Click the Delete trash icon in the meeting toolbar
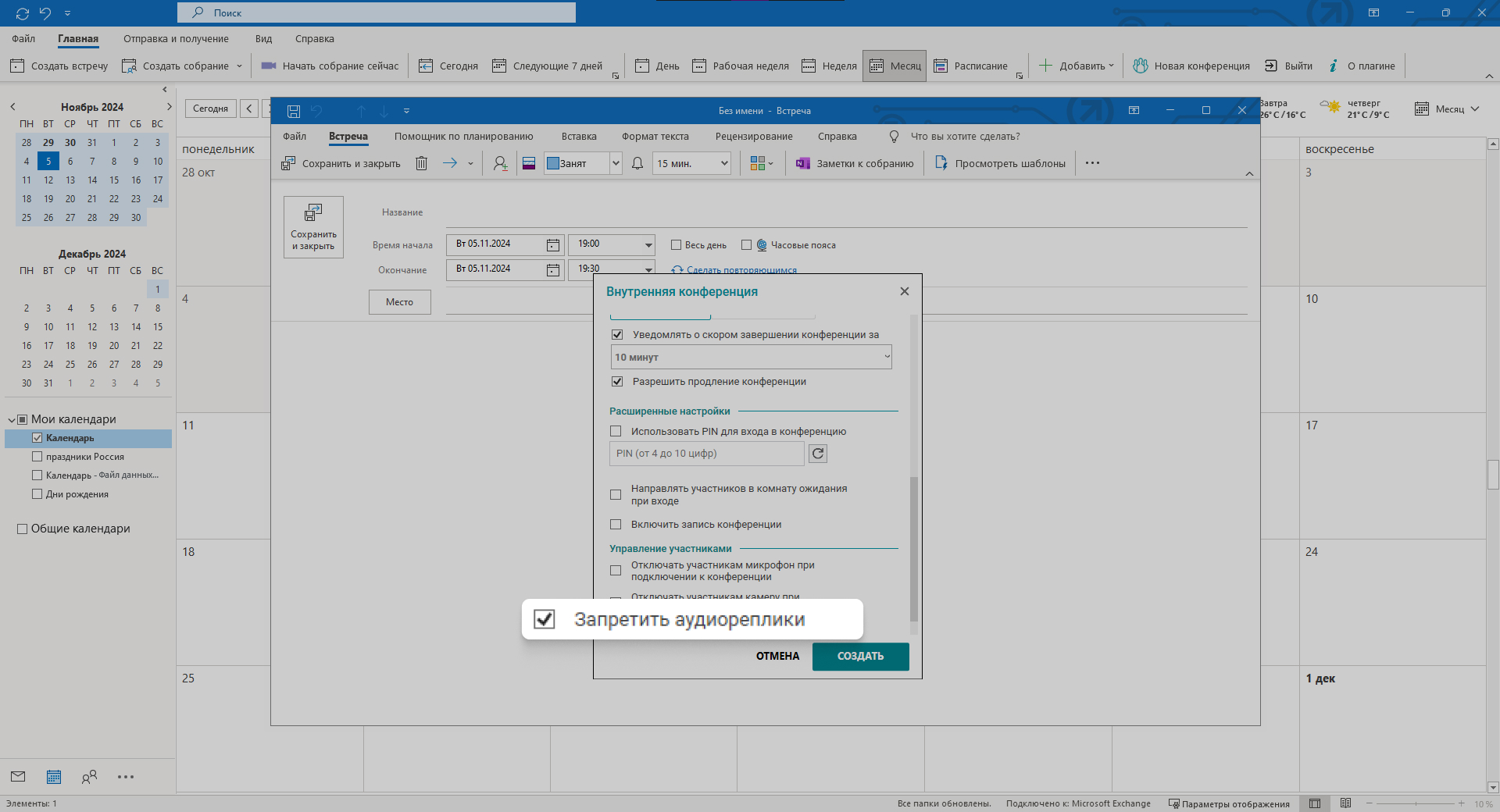The width and height of the screenshot is (1500, 812). pyautogui.click(x=421, y=163)
